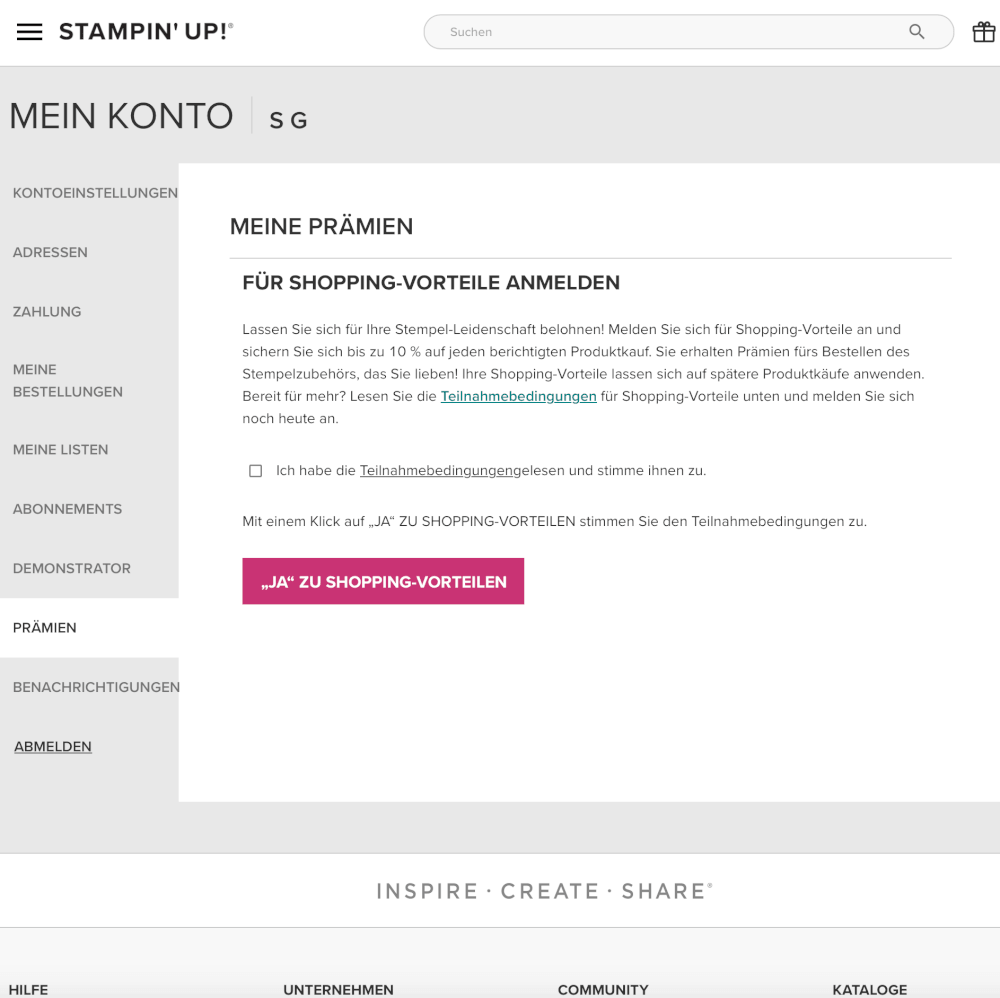The height and width of the screenshot is (998, 1000).
Task: Open the hamburger navigation menu
Action: (x=29, y=32)
